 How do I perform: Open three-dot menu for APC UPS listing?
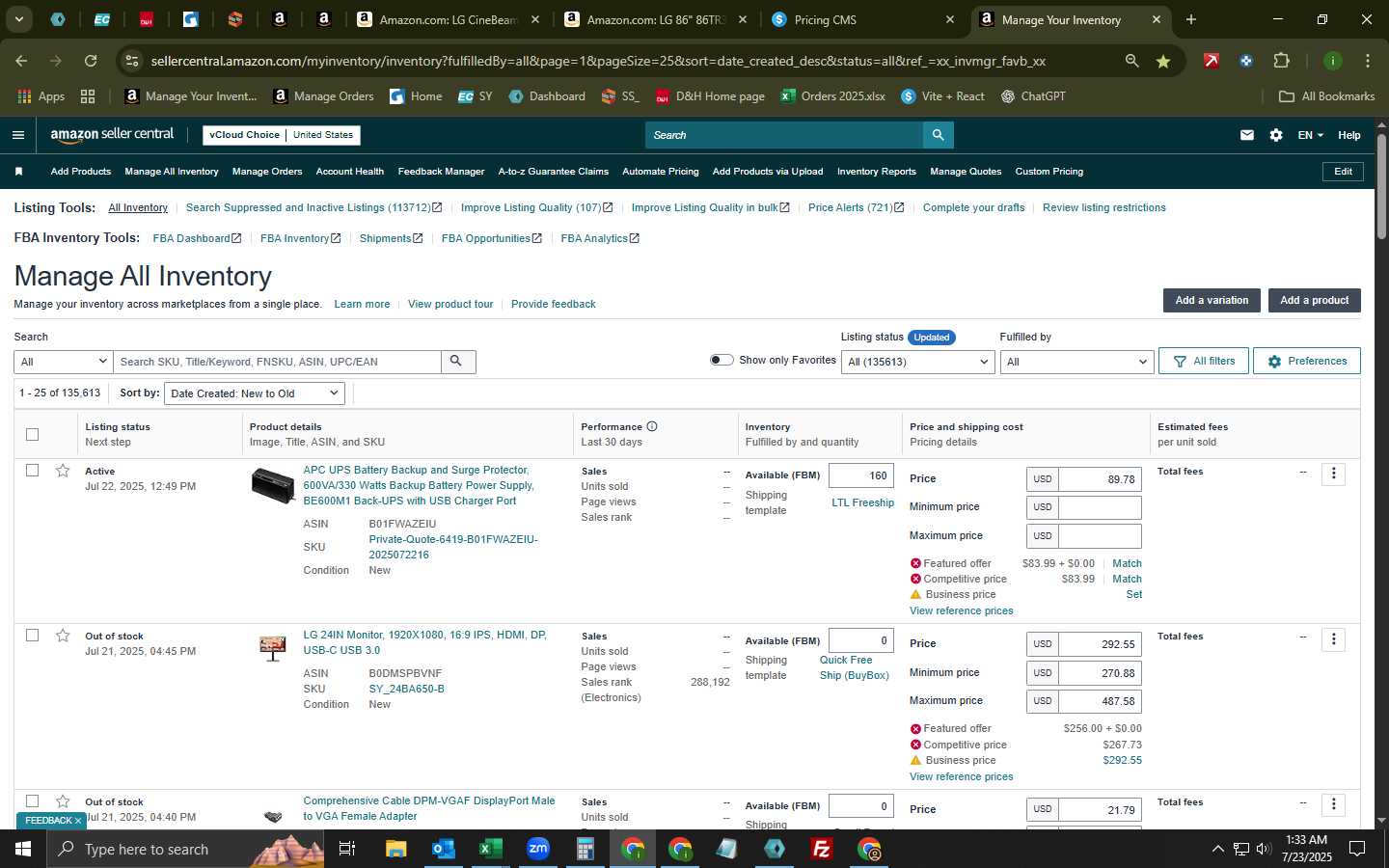(x=1333, y=474)
